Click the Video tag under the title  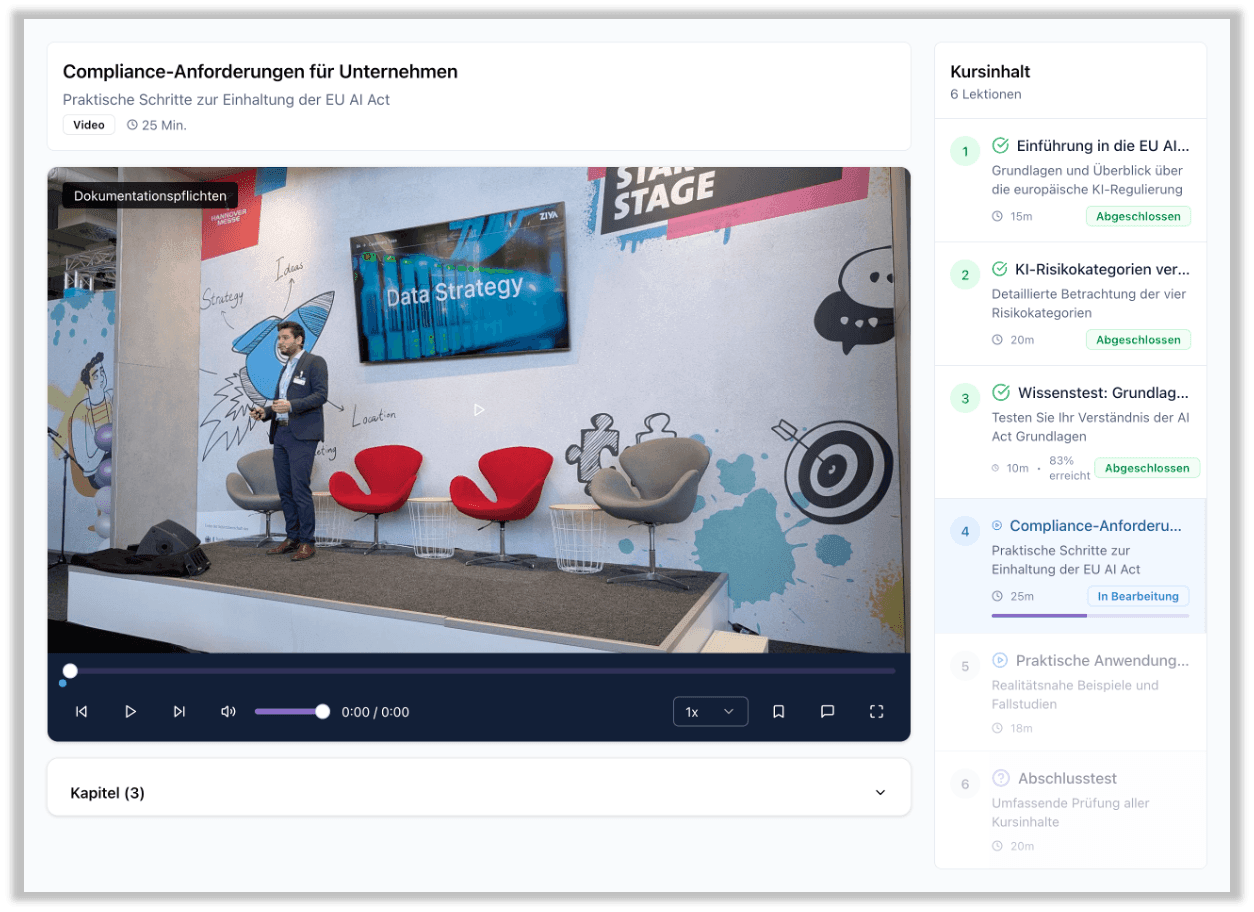point(89,125)
